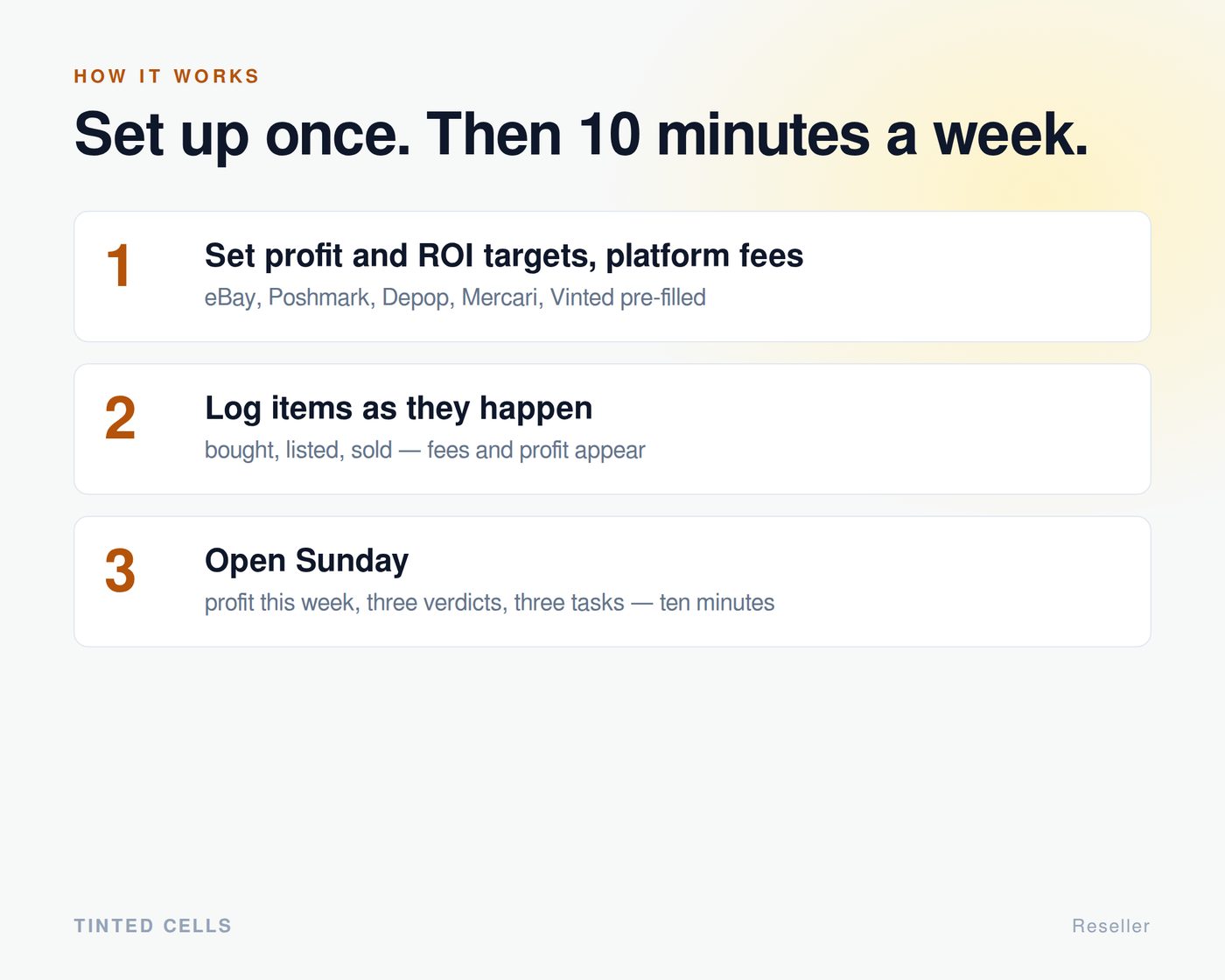Click the orange step number 3
The height and width of the screenshot is (980, 1225).
(120, 570)
